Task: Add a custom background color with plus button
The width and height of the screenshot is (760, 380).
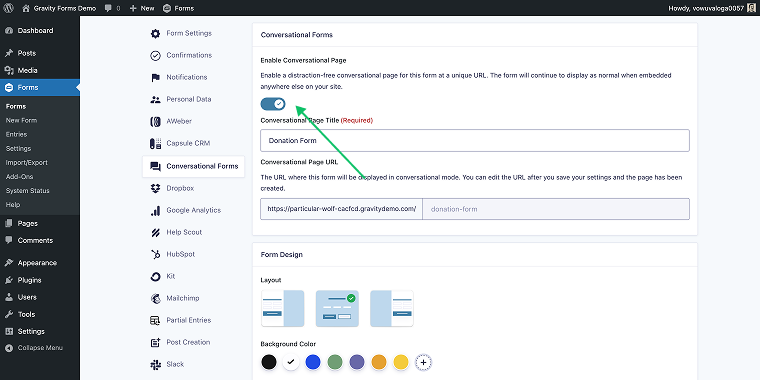Action: (423, 362)
